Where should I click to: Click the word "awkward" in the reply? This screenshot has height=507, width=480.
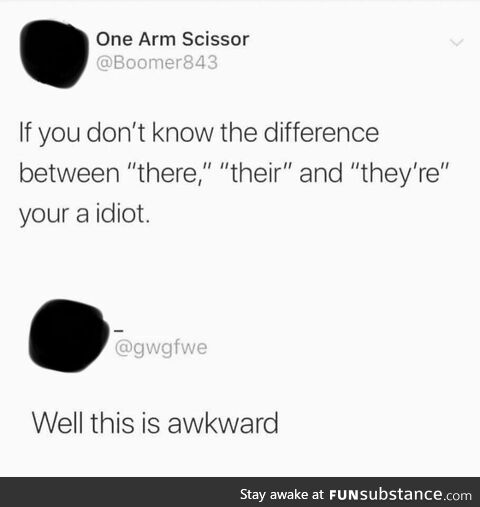(223, 423)
